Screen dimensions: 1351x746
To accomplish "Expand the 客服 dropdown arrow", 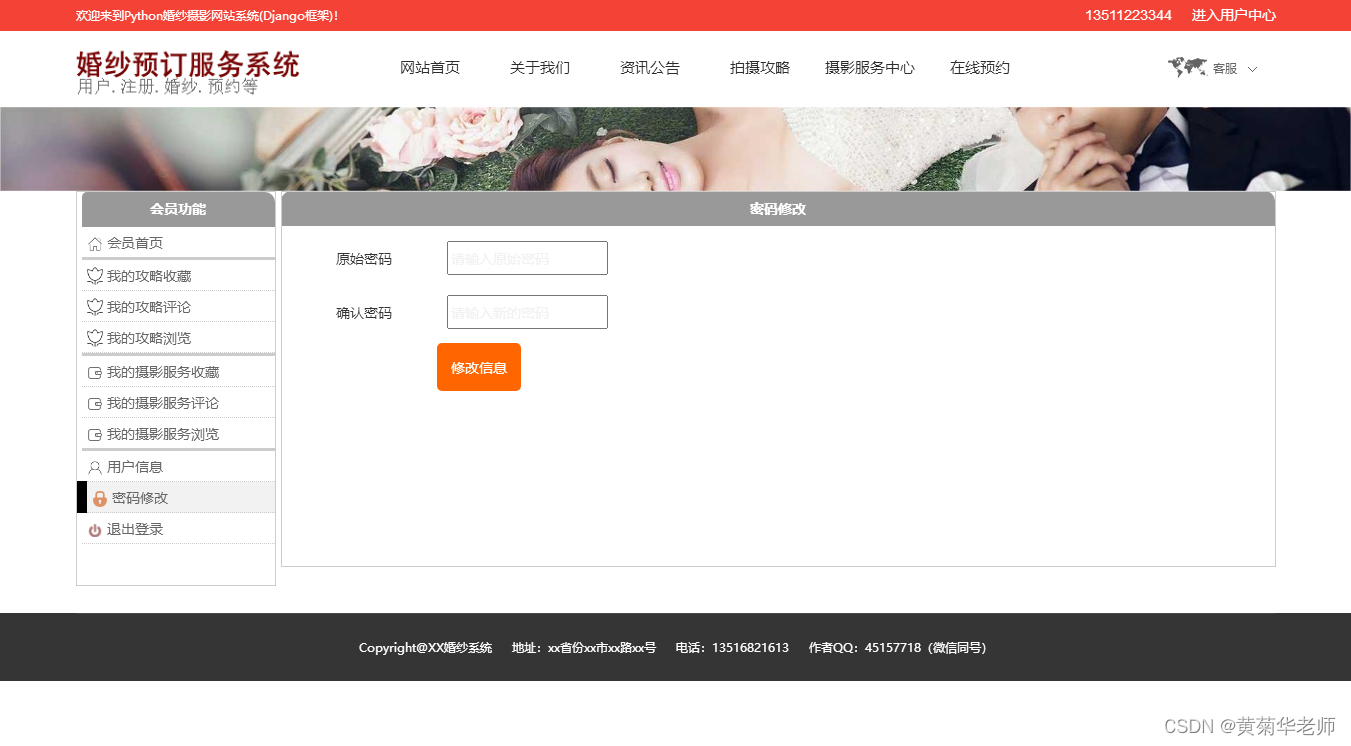I will [x=1253, y=69].
